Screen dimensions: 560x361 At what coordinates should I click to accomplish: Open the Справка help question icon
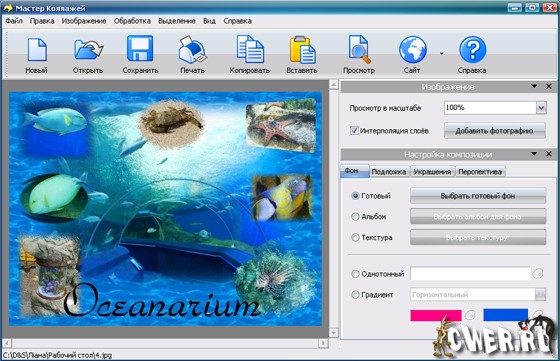472,50
